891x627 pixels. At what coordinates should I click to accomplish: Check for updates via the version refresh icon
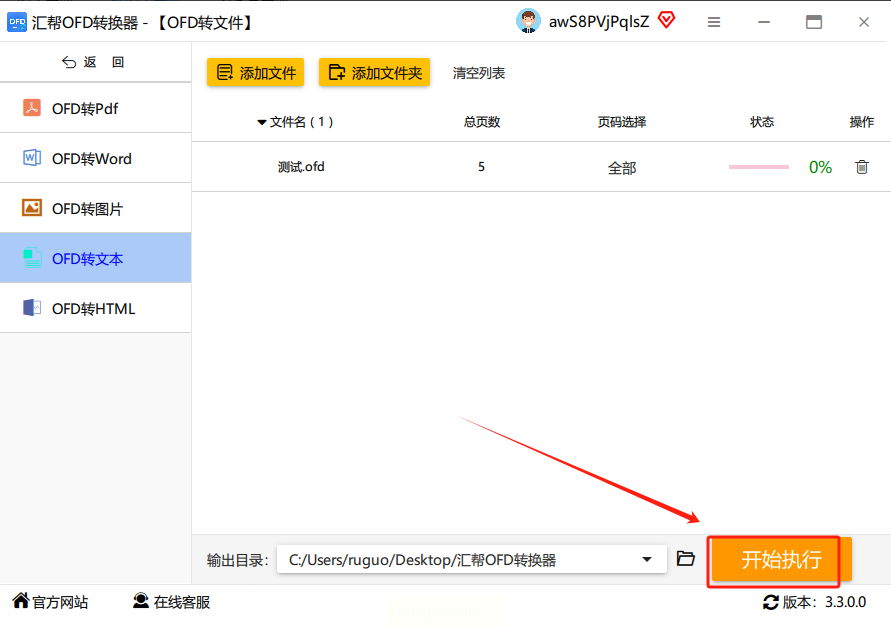771,602
